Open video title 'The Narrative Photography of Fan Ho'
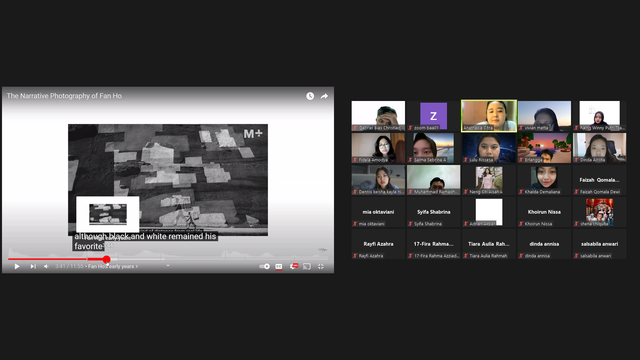The height and width of the screenshot is (360, 640). point(64,96)
